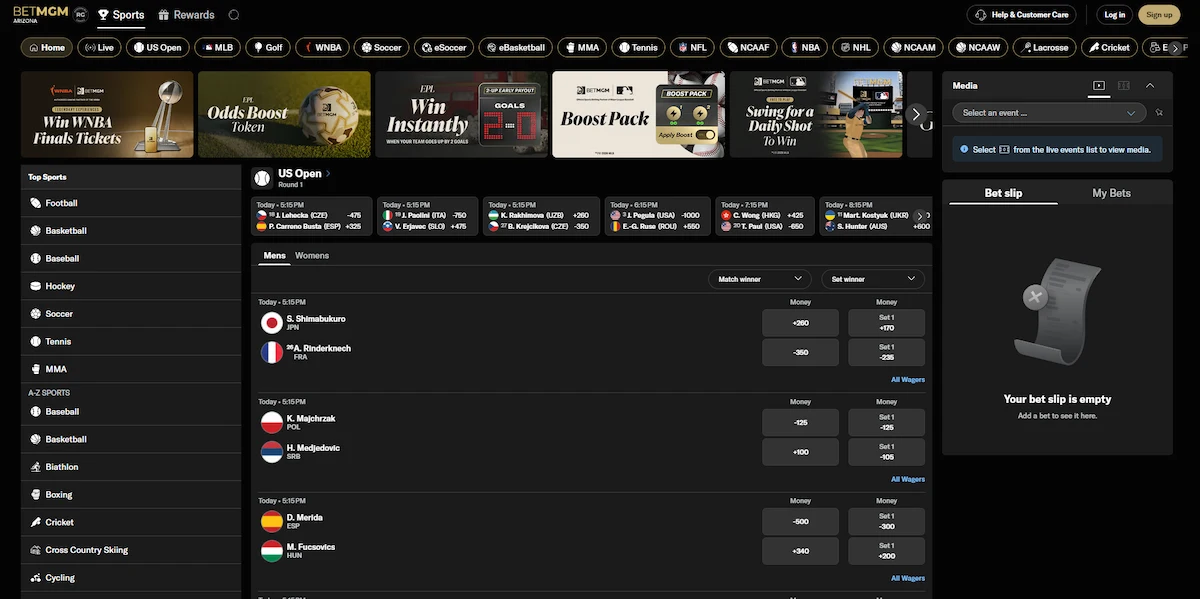
Task: Click Football icon in Top Sports
Action: tap(35, 203)
